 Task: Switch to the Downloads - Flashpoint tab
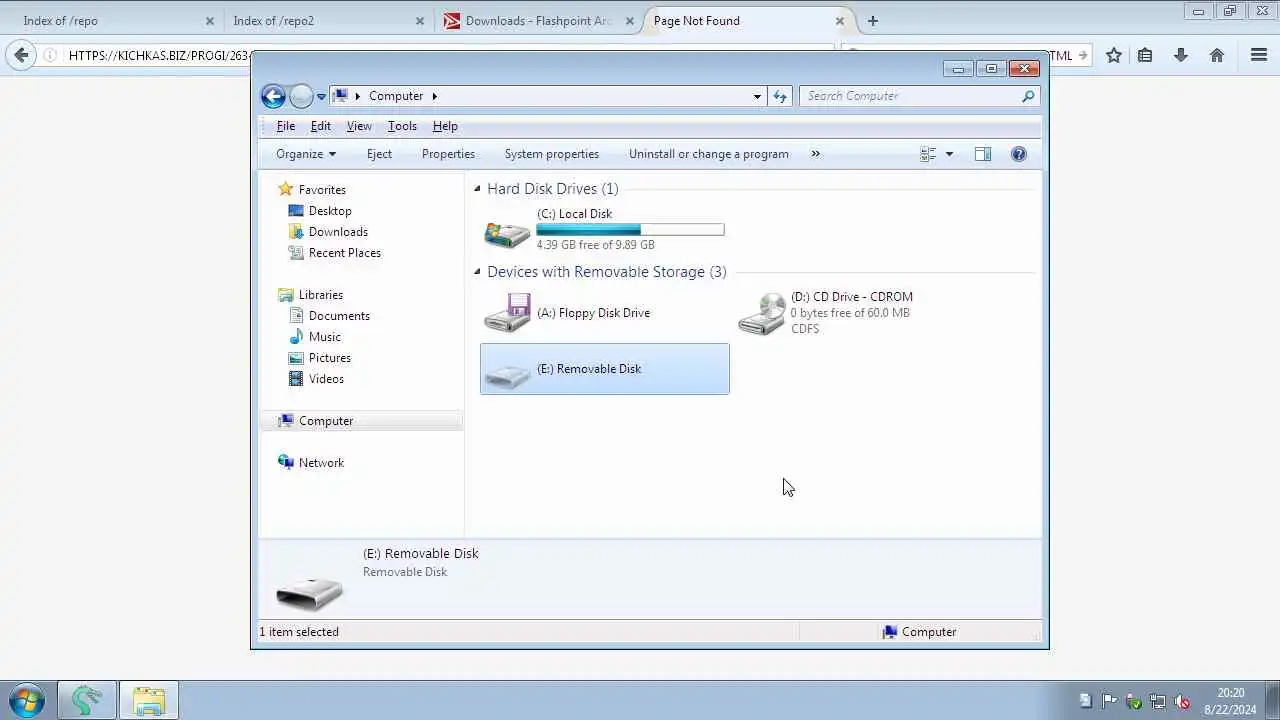coord(540,21)
